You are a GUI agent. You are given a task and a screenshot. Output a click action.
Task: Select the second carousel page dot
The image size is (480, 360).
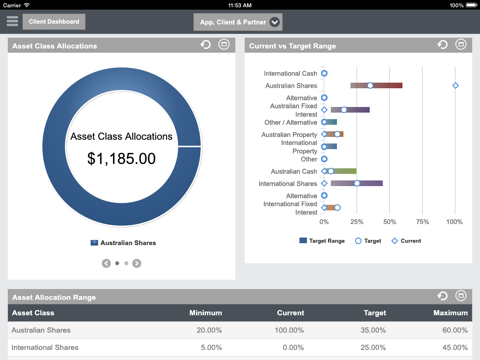[126, 263]
